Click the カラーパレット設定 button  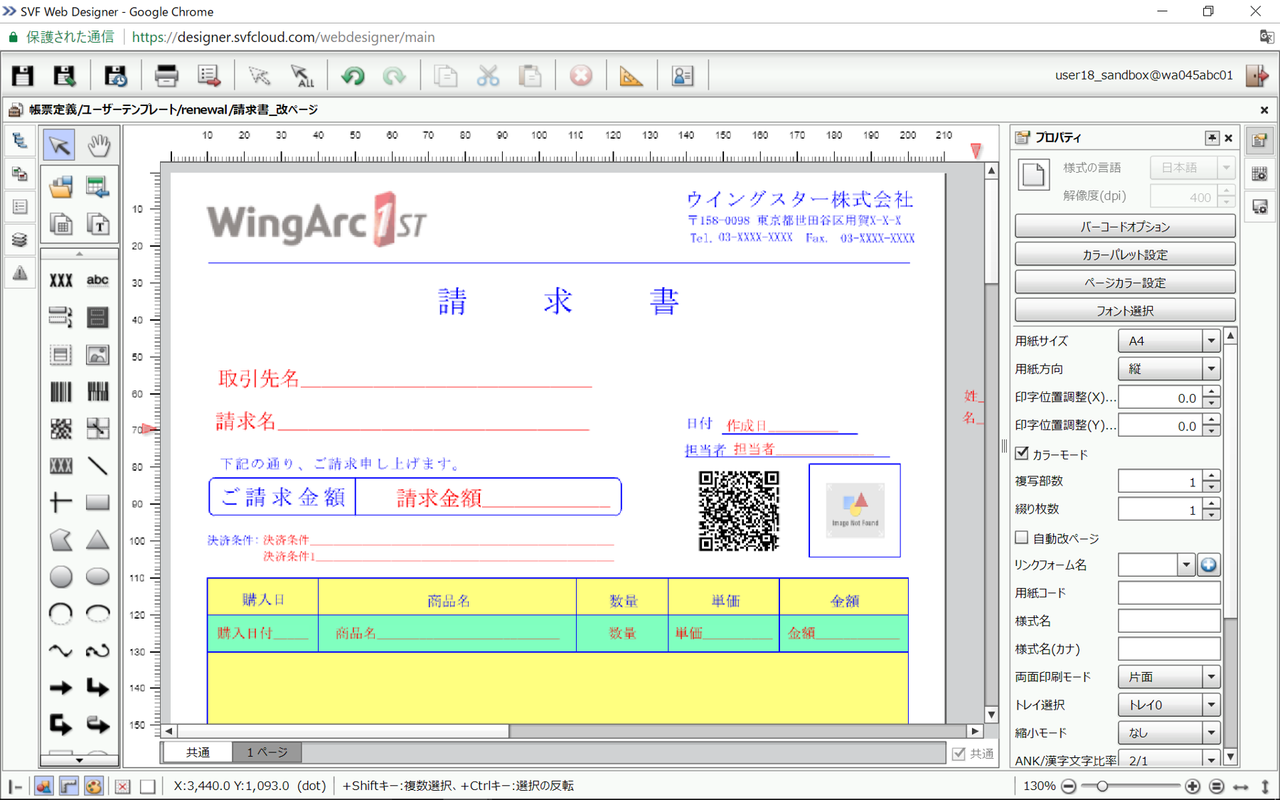pos(1125,255)
